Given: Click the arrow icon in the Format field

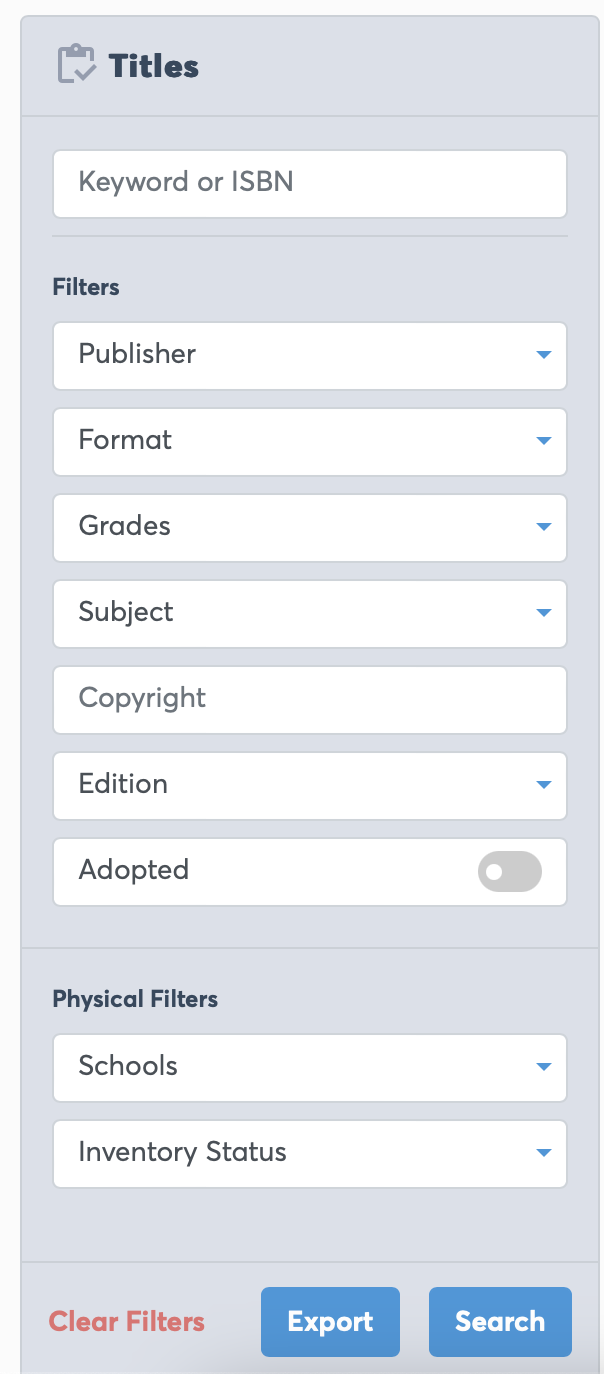Looking at the screenshot, I should coord(544,441).
